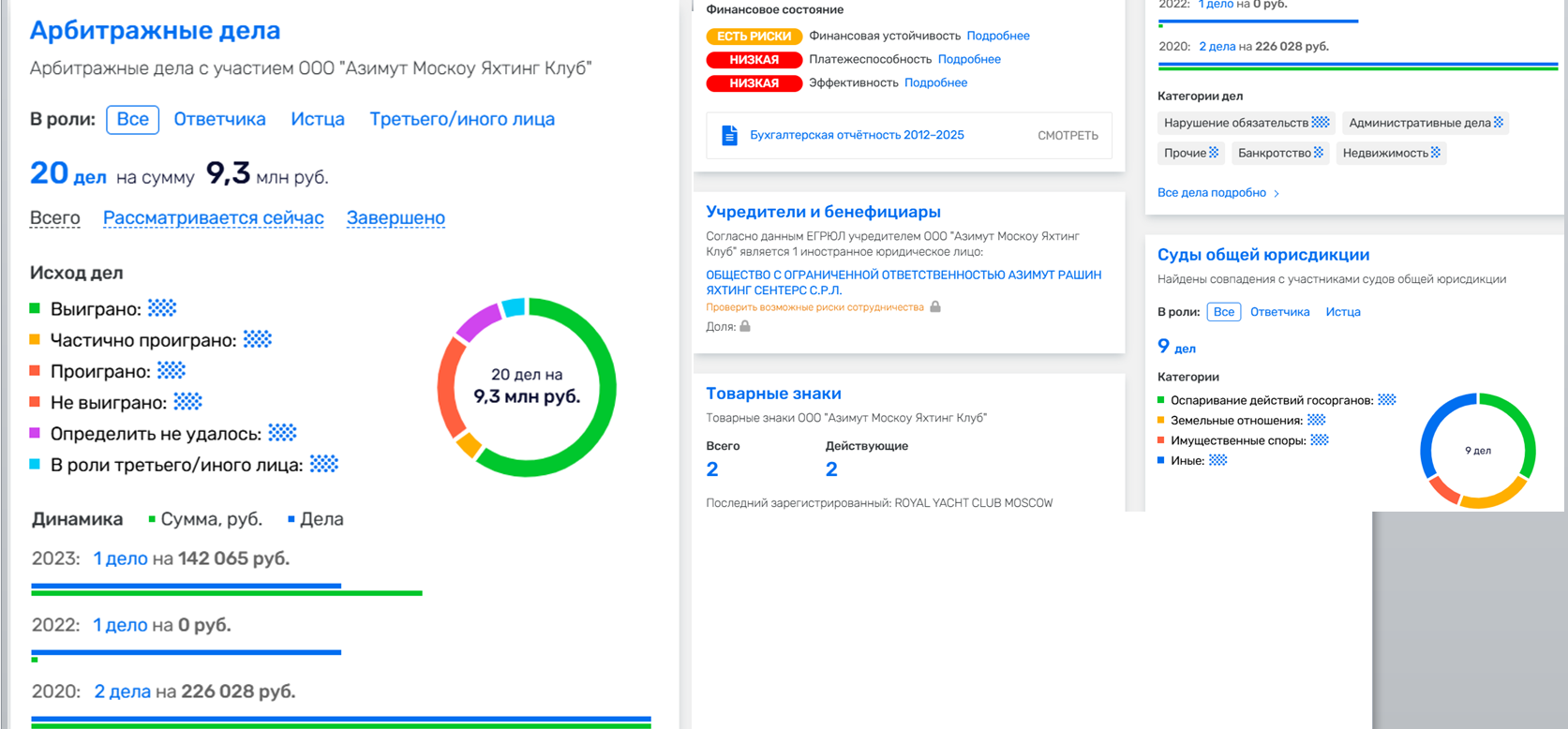Reveal hidden count for Имущественные споры
Viewport: 1568px width, 729px height.
tap(1320, 440)
